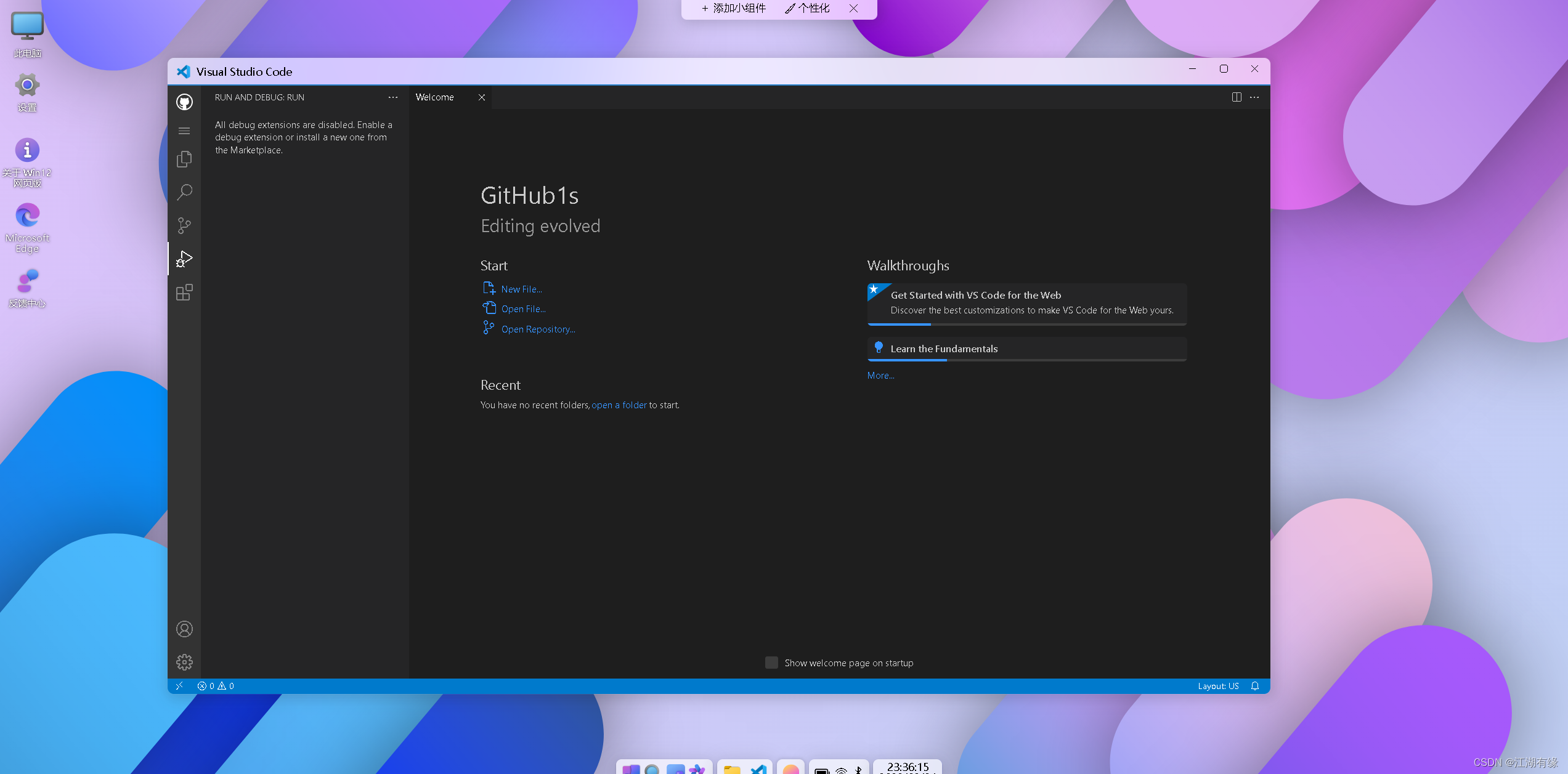1568x774 pixels.
Task: Open the Source Control view
Action: coord(184,225)
